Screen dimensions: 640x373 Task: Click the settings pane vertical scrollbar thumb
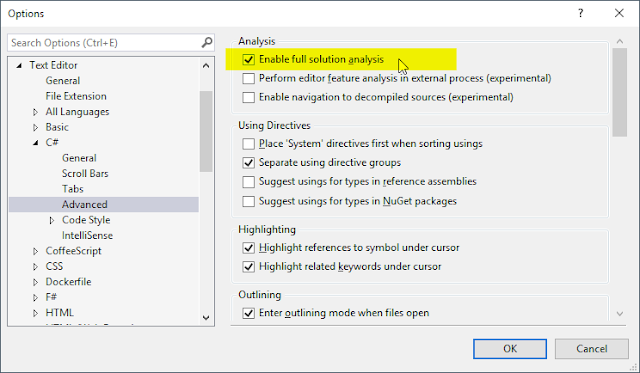point(620,92)
